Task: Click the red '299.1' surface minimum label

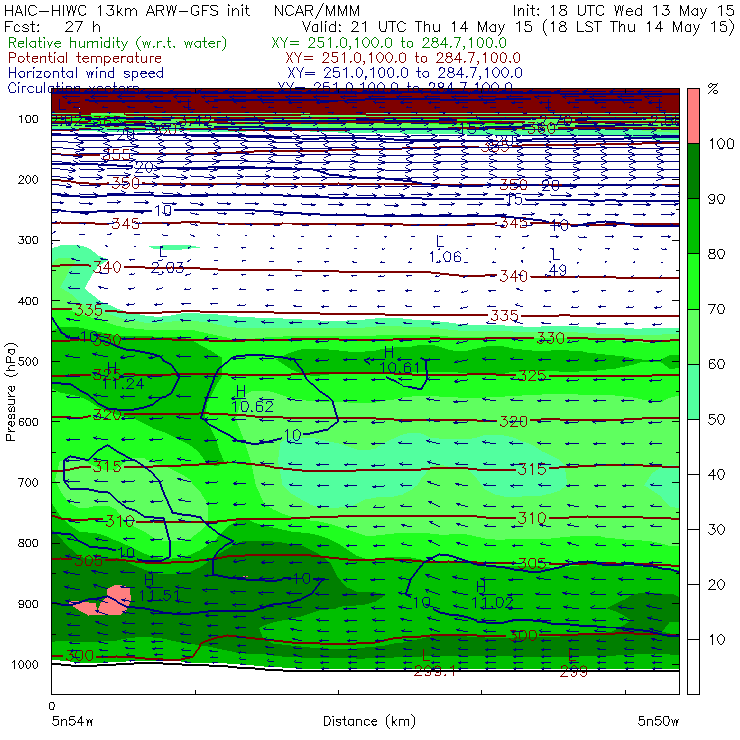Action: 435,671
